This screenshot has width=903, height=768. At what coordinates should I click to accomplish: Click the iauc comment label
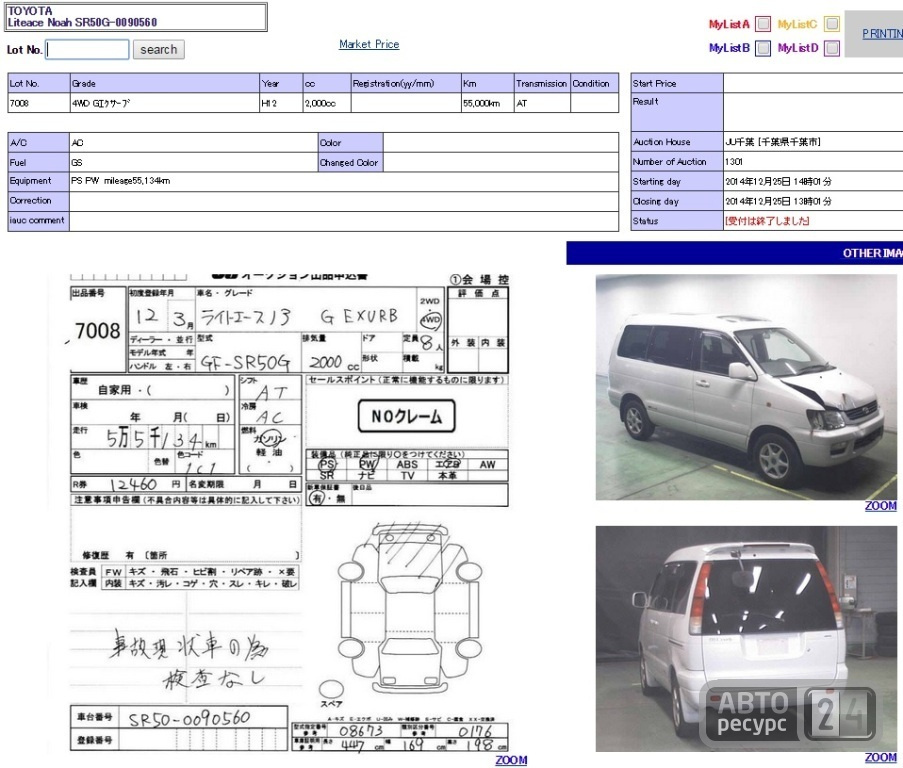(39, 220)
